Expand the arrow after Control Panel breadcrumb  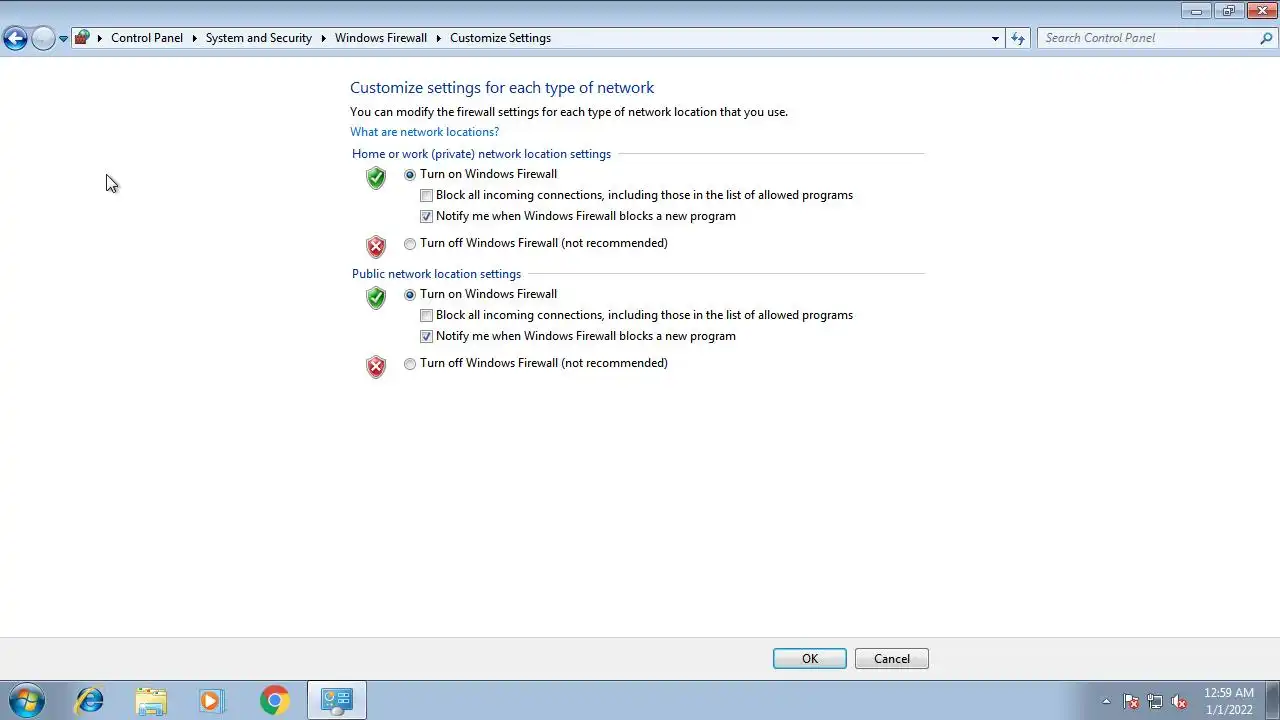[194, 38]
